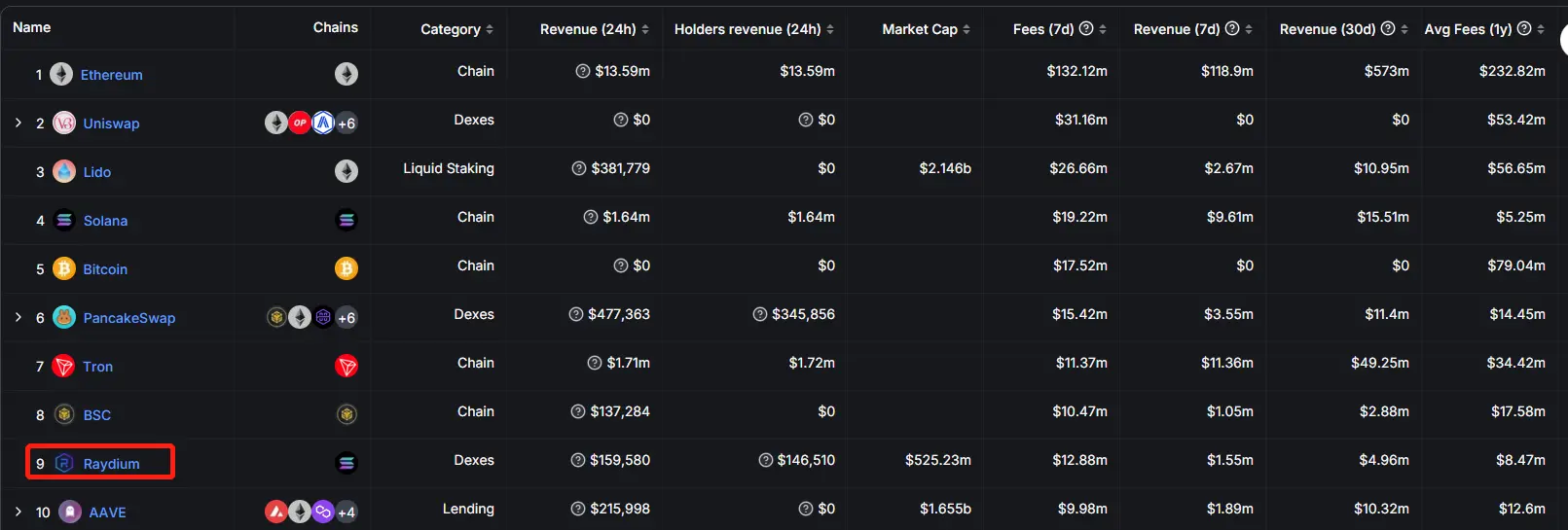
Task: Click the Tron chain icon in Chains column
Action: (346, 366)
